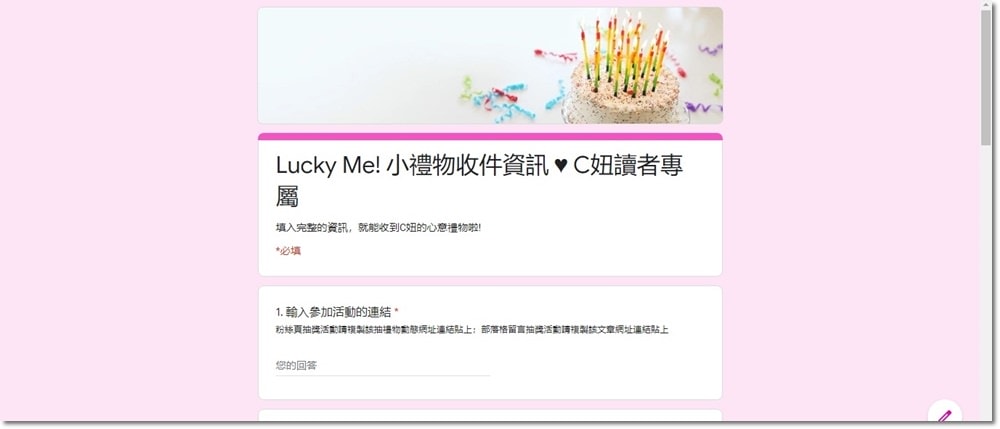
Task: Click the red required asterisk on question 1
Action: (396, 312)
